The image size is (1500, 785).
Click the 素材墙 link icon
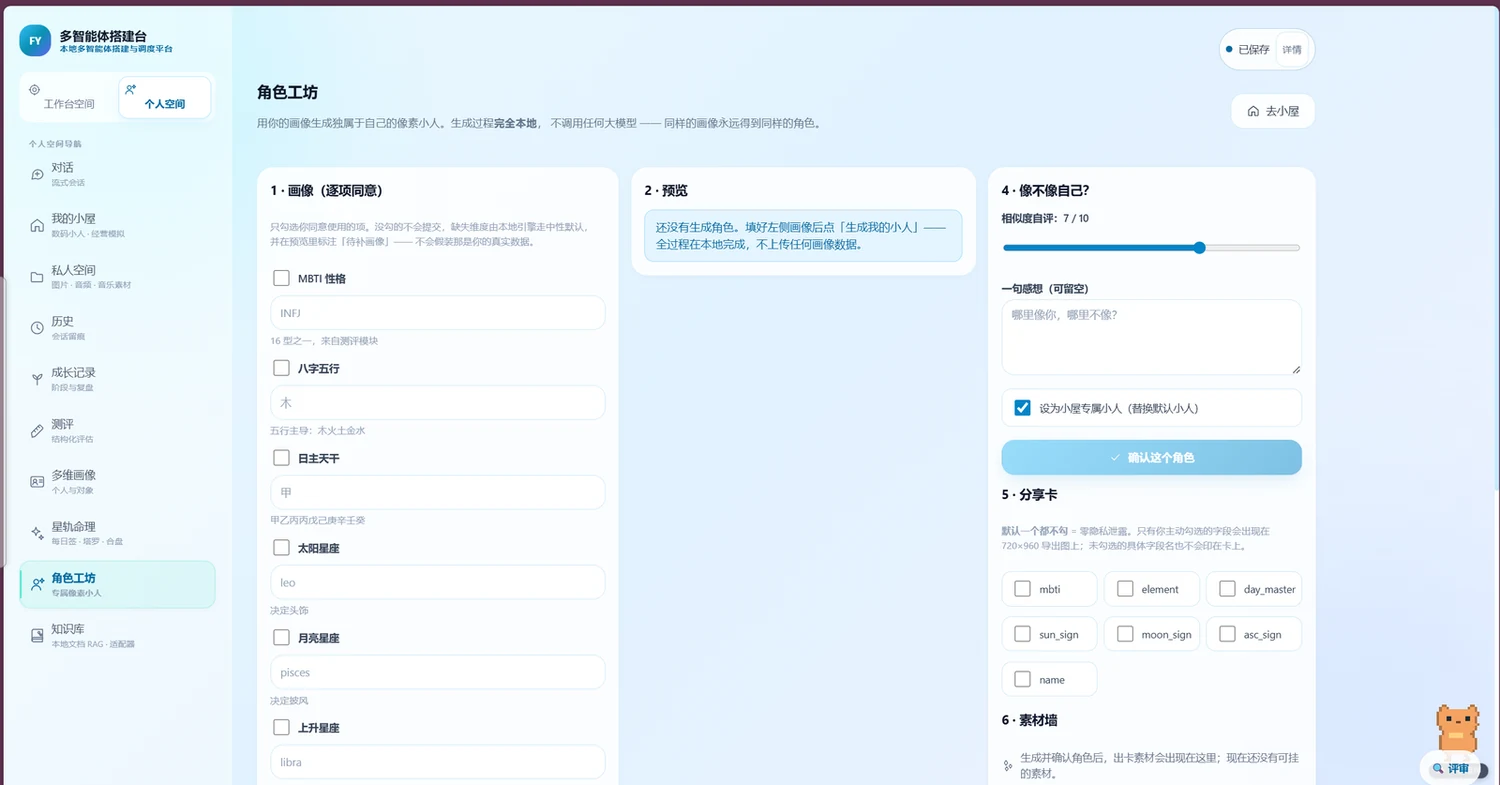(x=1008, y=766)
